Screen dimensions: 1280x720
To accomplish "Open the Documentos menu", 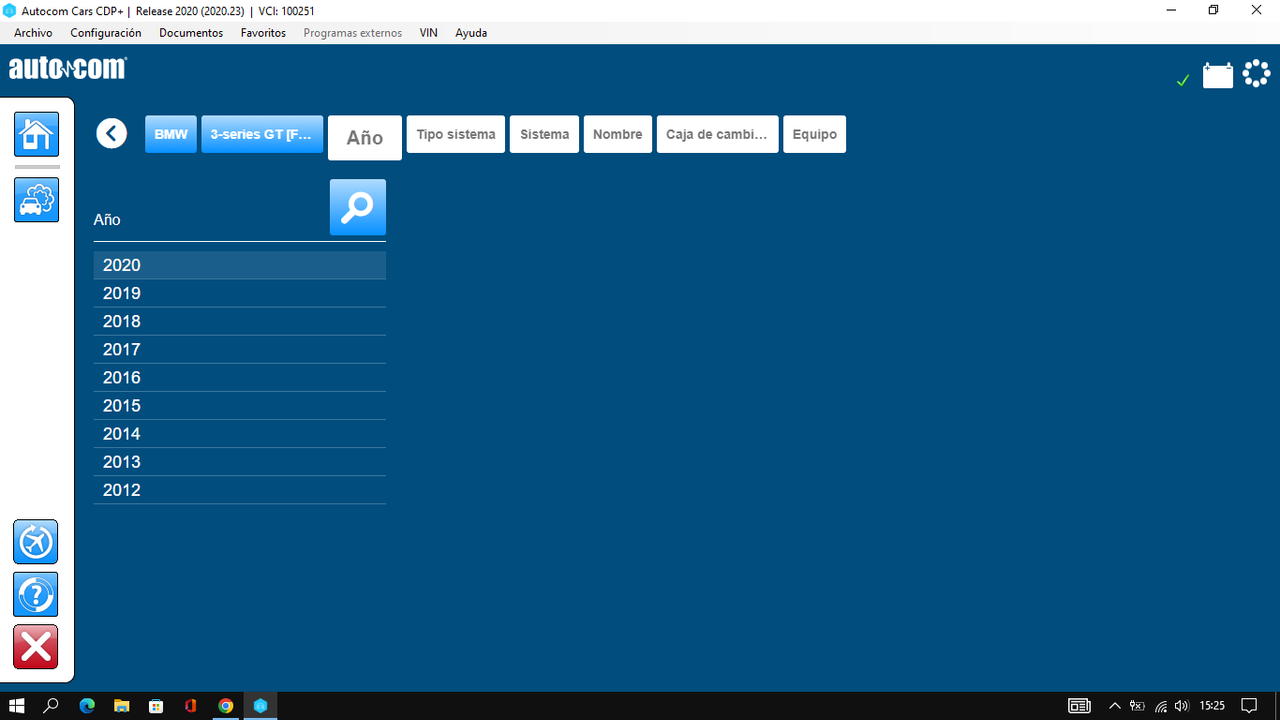I will click(x=191, y=33).
